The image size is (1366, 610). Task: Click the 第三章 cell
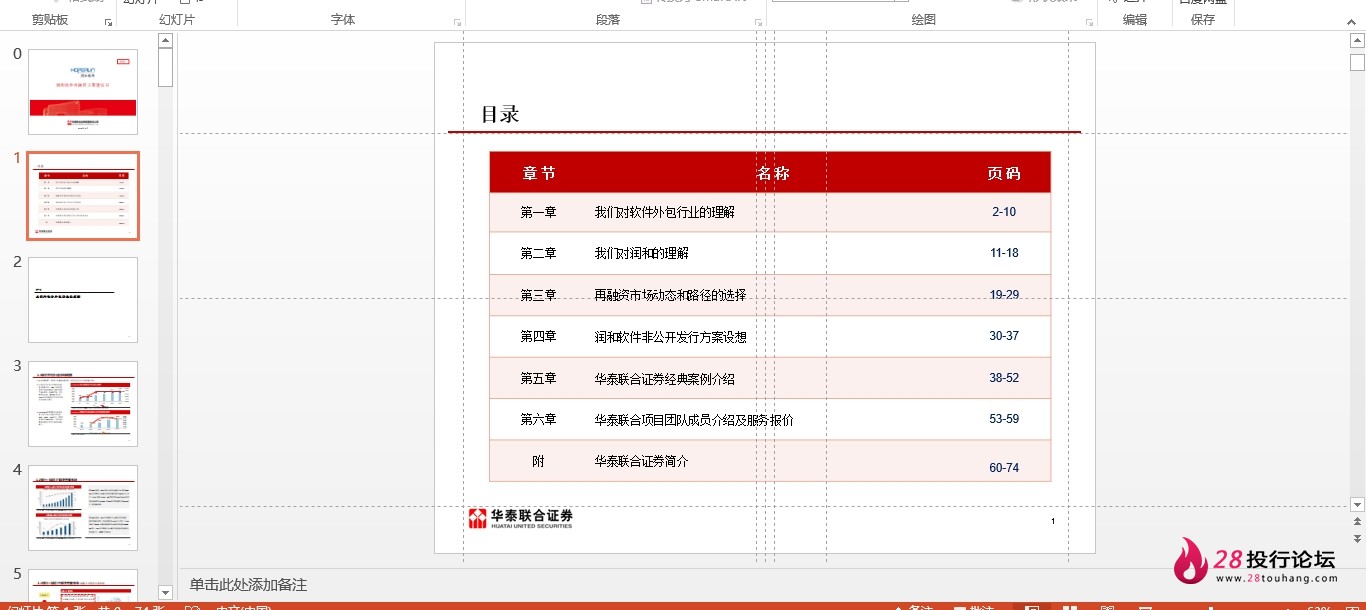pos(539,295)
